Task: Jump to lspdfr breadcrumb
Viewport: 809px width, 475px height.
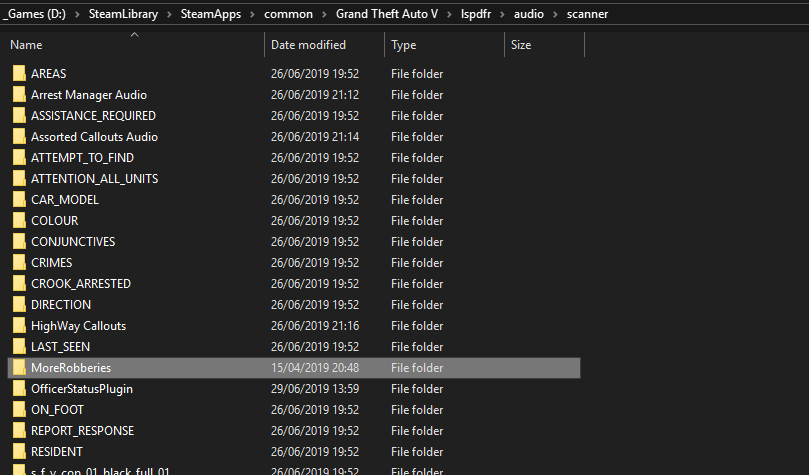Action: coord(476,14)
